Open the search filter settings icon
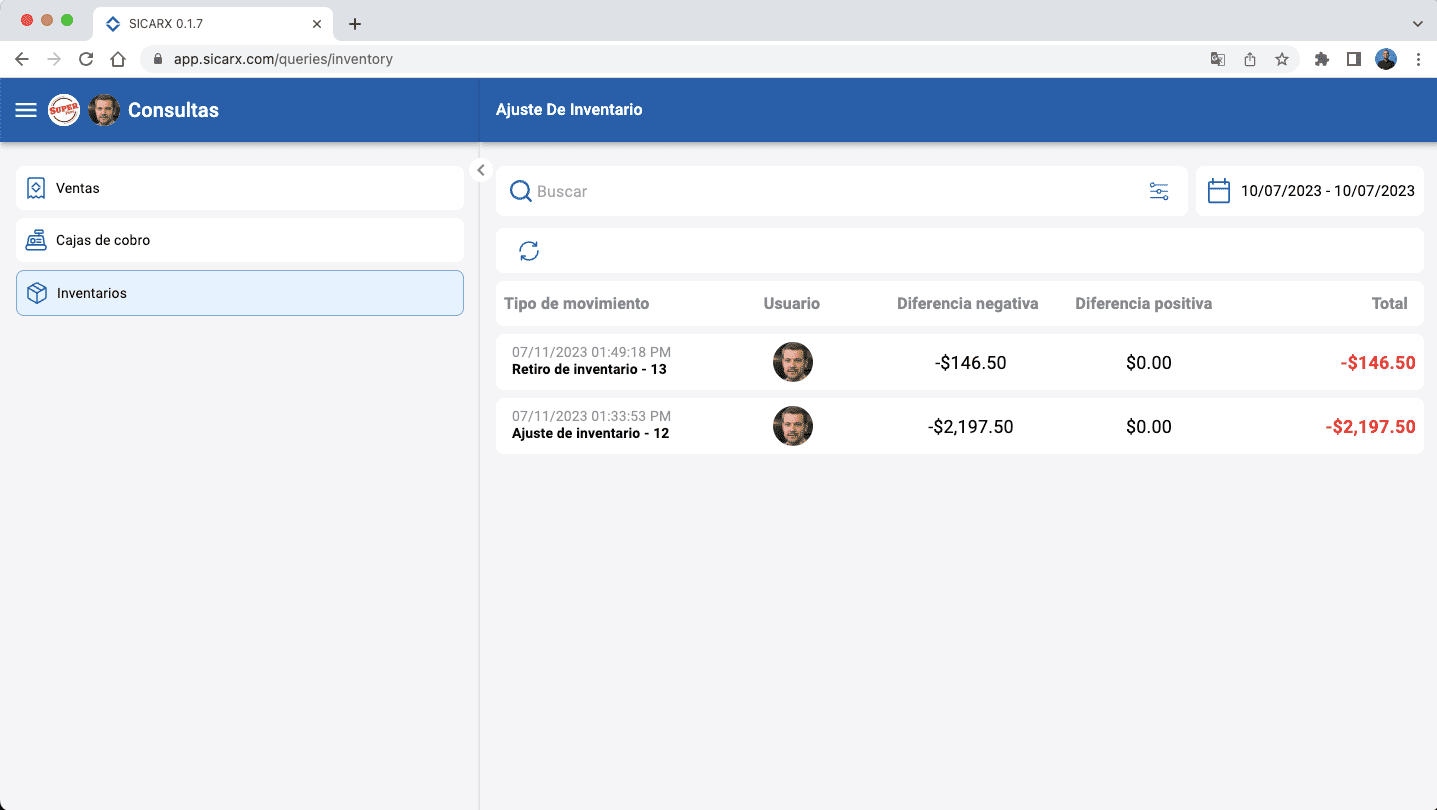 (1158, 191)
